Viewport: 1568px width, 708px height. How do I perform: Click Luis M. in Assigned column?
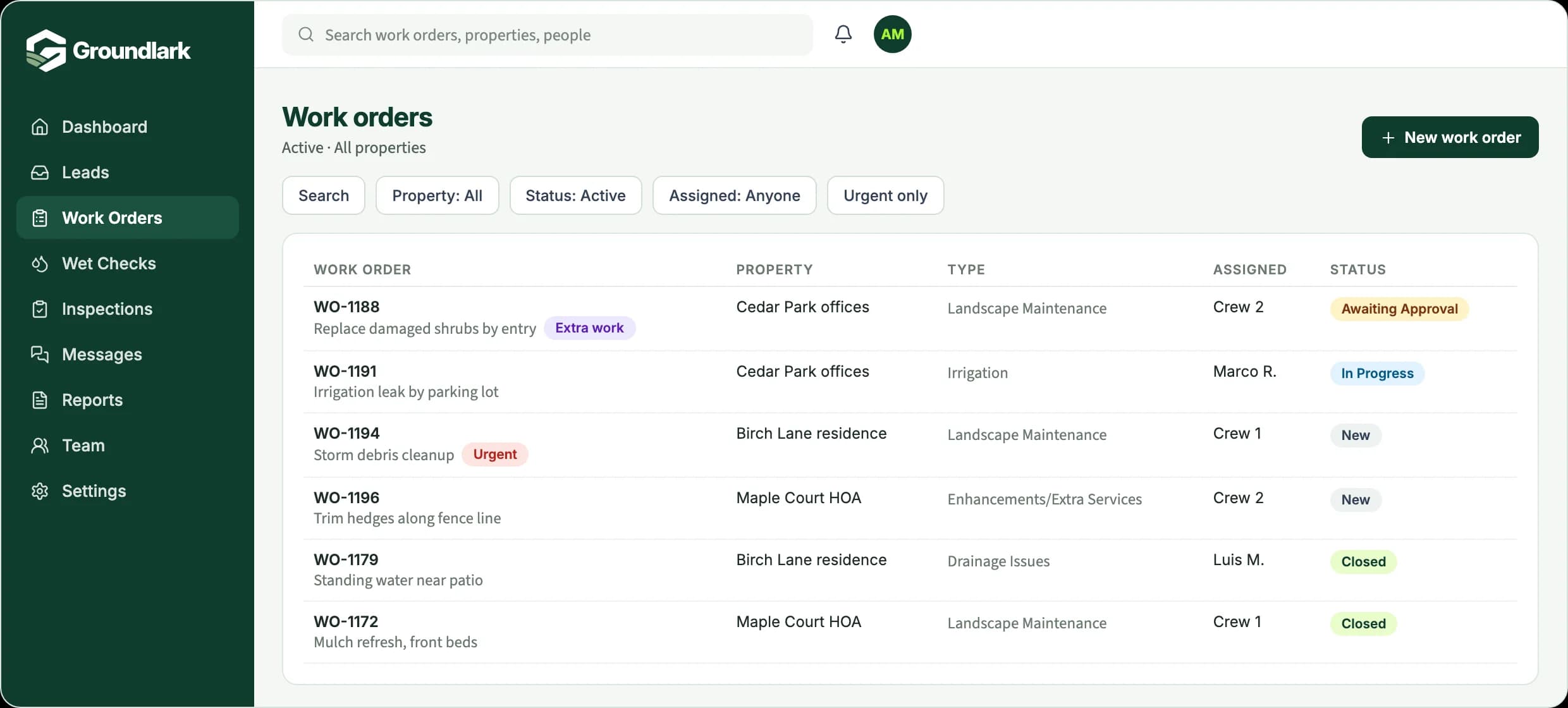tap(1238, 560)
